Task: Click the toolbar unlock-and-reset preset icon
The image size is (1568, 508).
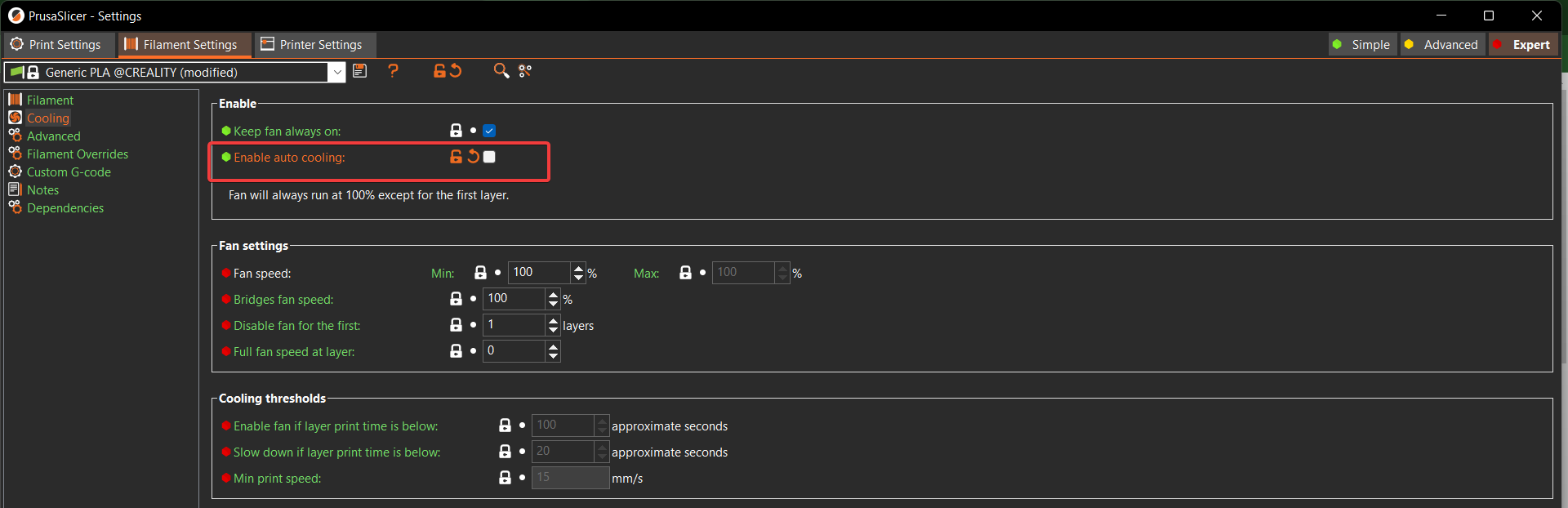Action: [448, 71]
